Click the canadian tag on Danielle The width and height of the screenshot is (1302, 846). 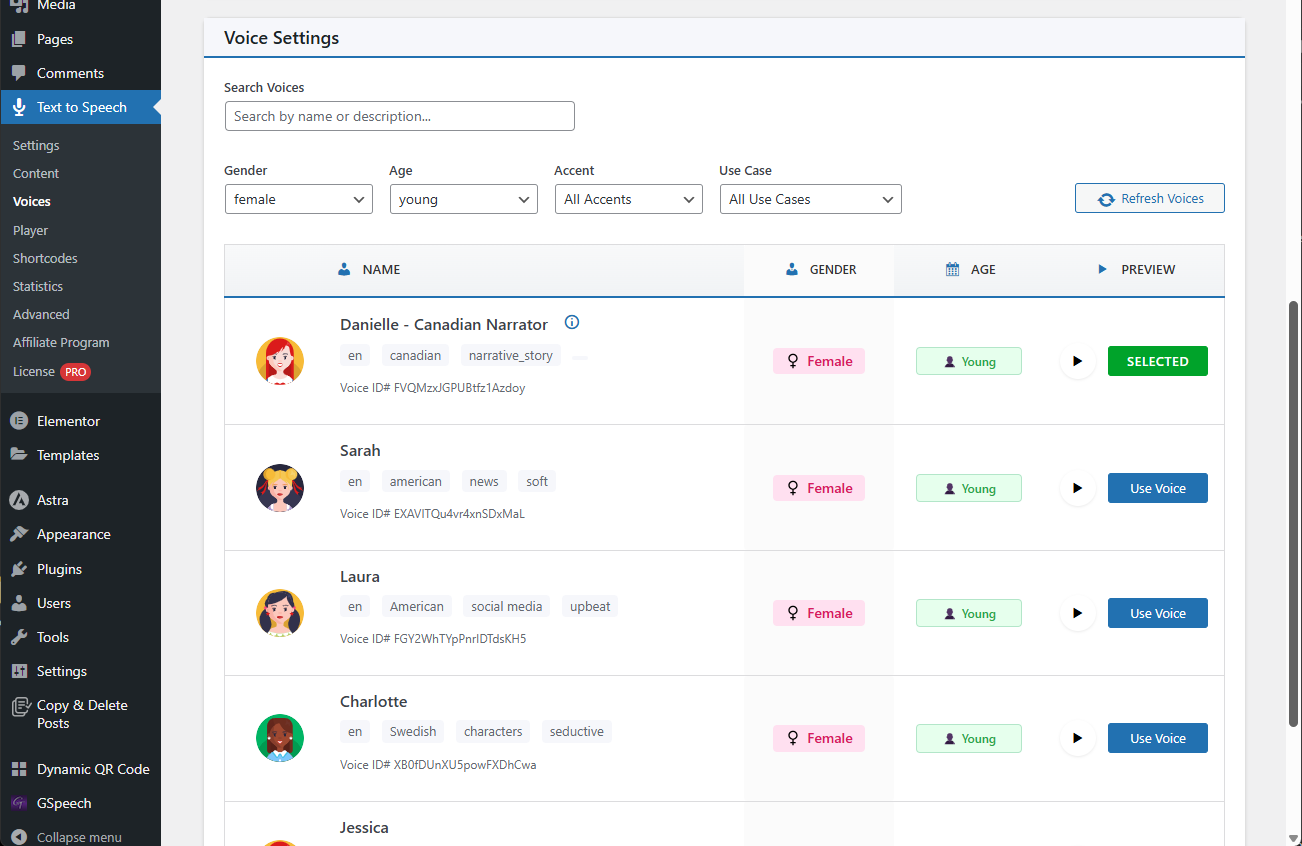pos(415,355)
